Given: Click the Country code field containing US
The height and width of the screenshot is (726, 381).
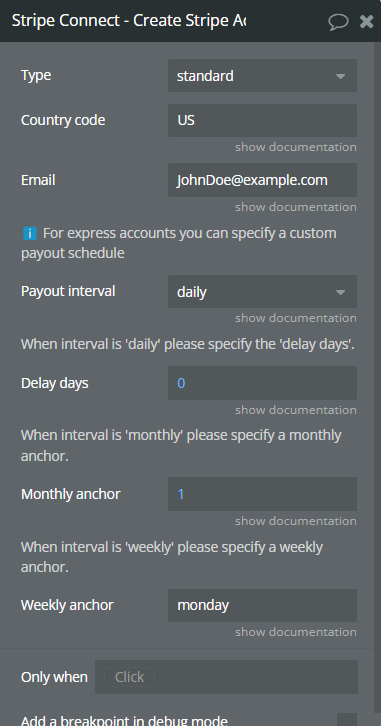Looking at the screenshot, I should pyautogui.click(x=262, y=120).
